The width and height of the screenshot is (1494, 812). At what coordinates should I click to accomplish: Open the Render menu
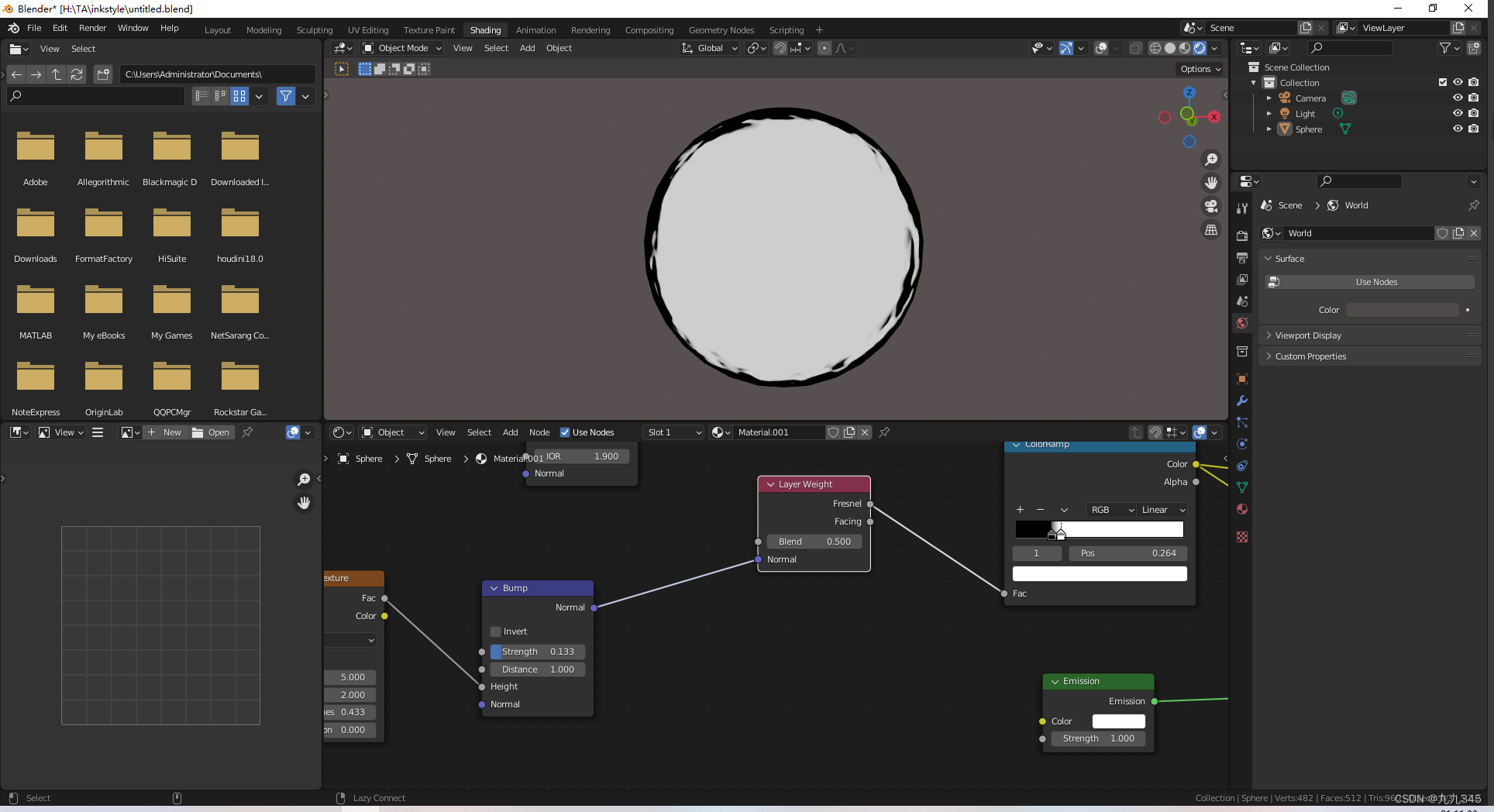pyautogui.click(x=92, y=28)
